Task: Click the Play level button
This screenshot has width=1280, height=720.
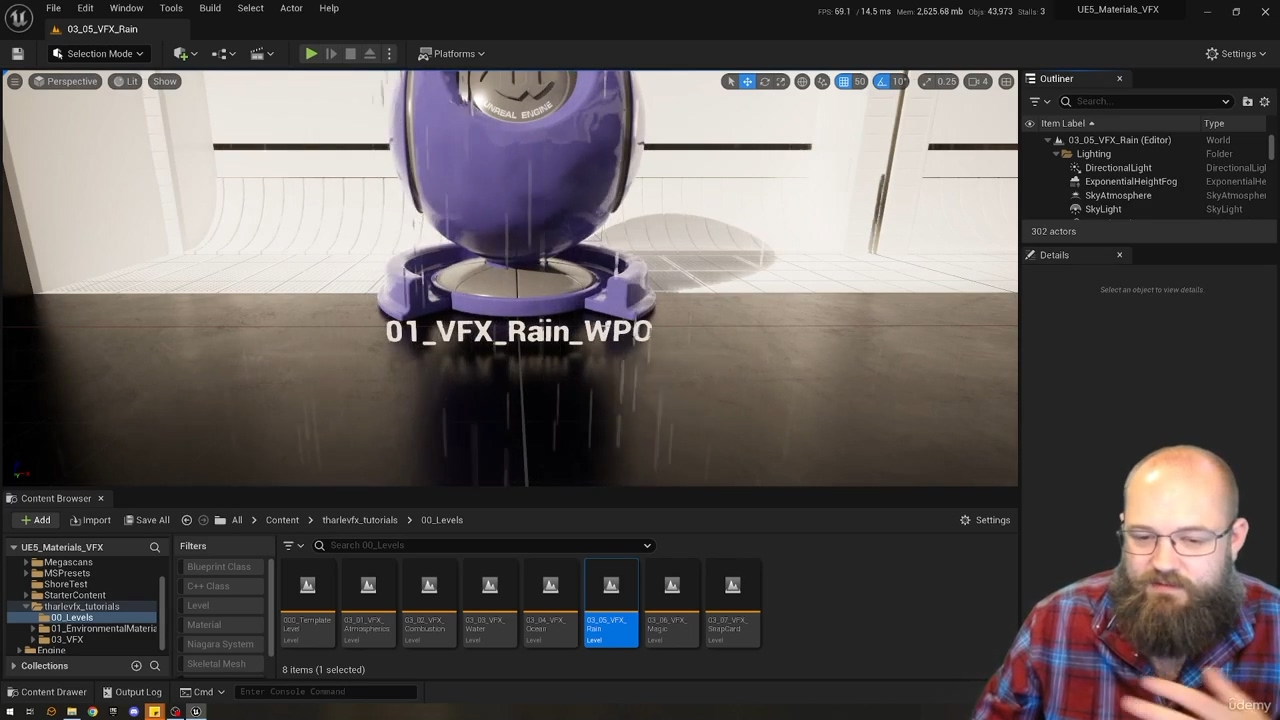Action: click(311, 54)
